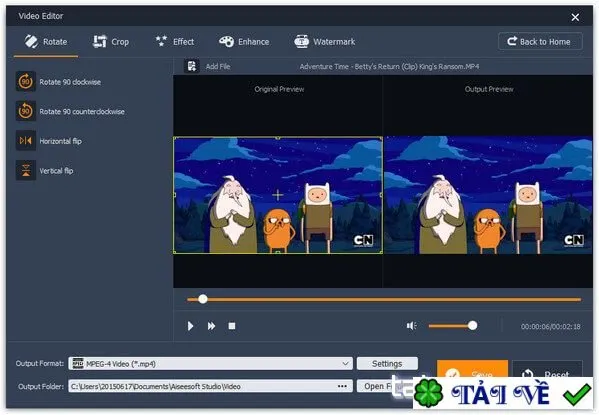Click the volume slider knob

click(x=473, y=326)
